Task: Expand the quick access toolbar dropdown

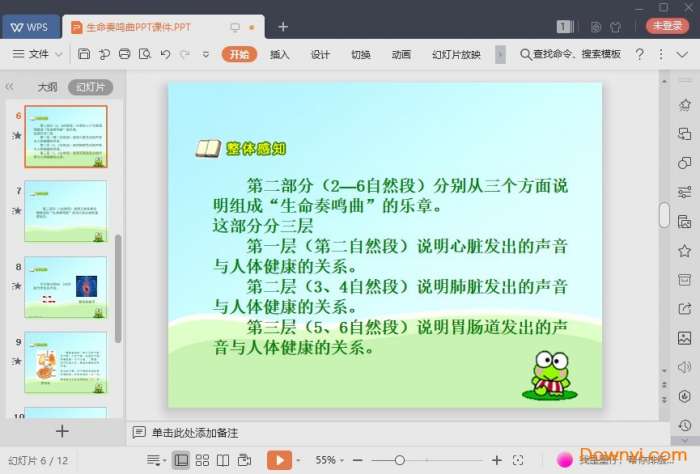Action: 205,54
